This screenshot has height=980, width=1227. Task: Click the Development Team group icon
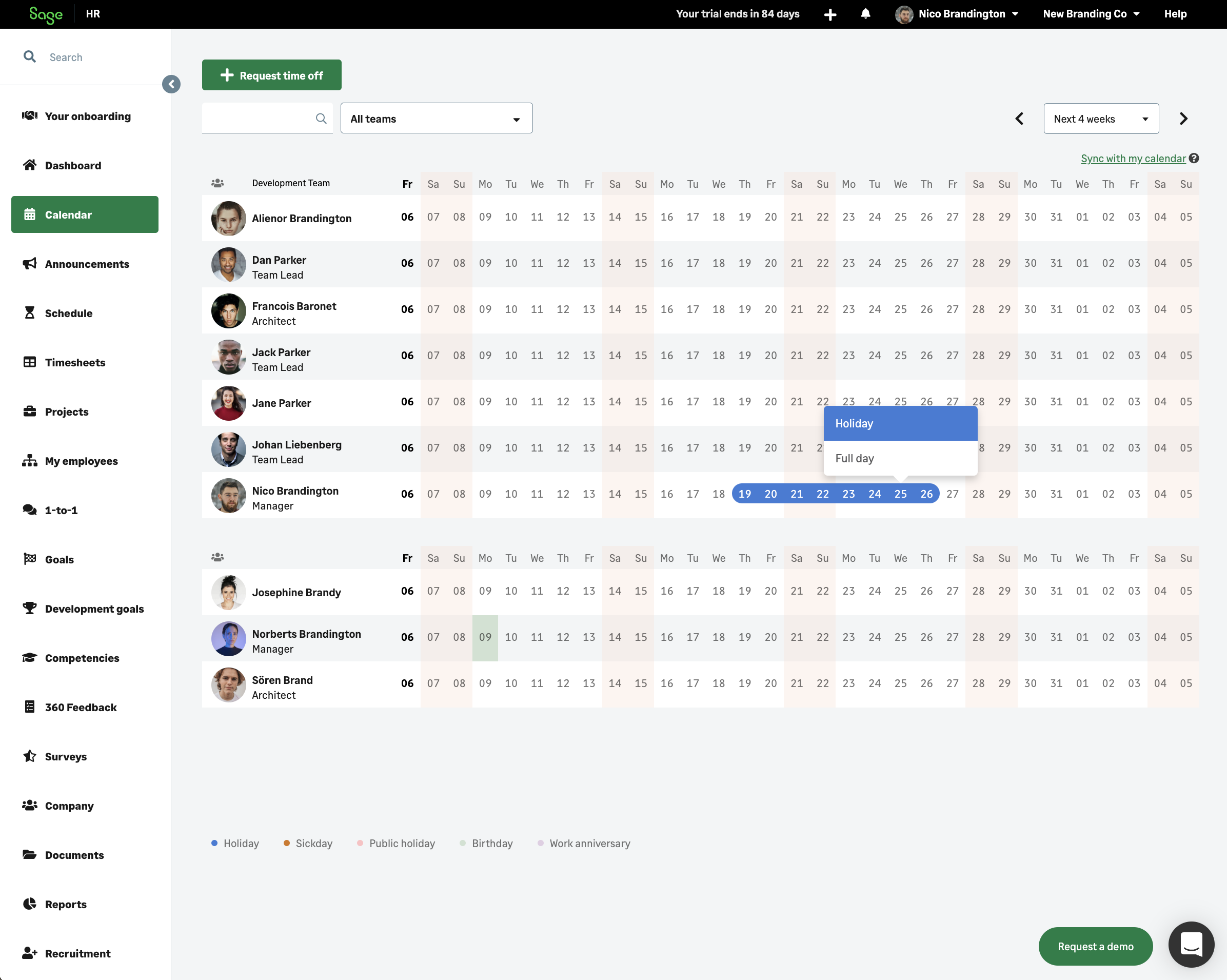pyautogui.click(x=217, y=183)
